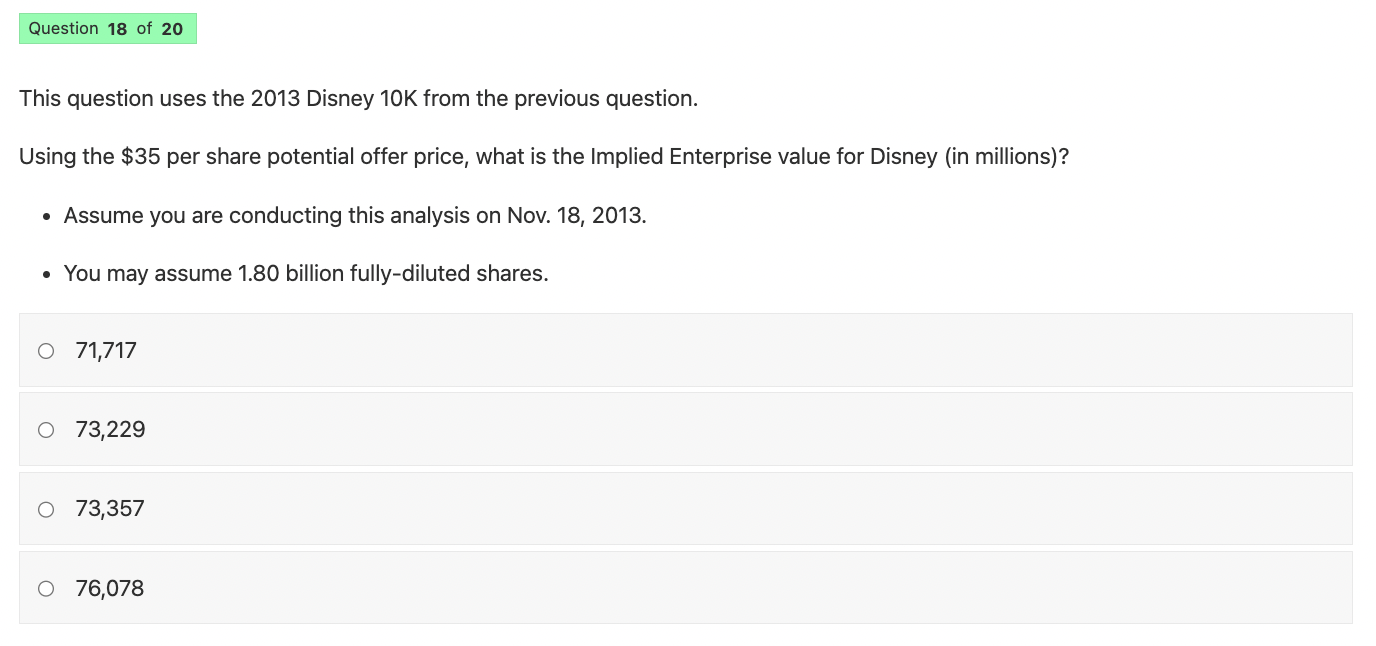1376x646 pixels.
Task: Click the 71,717 answer label text
Action: coord(106,350)
